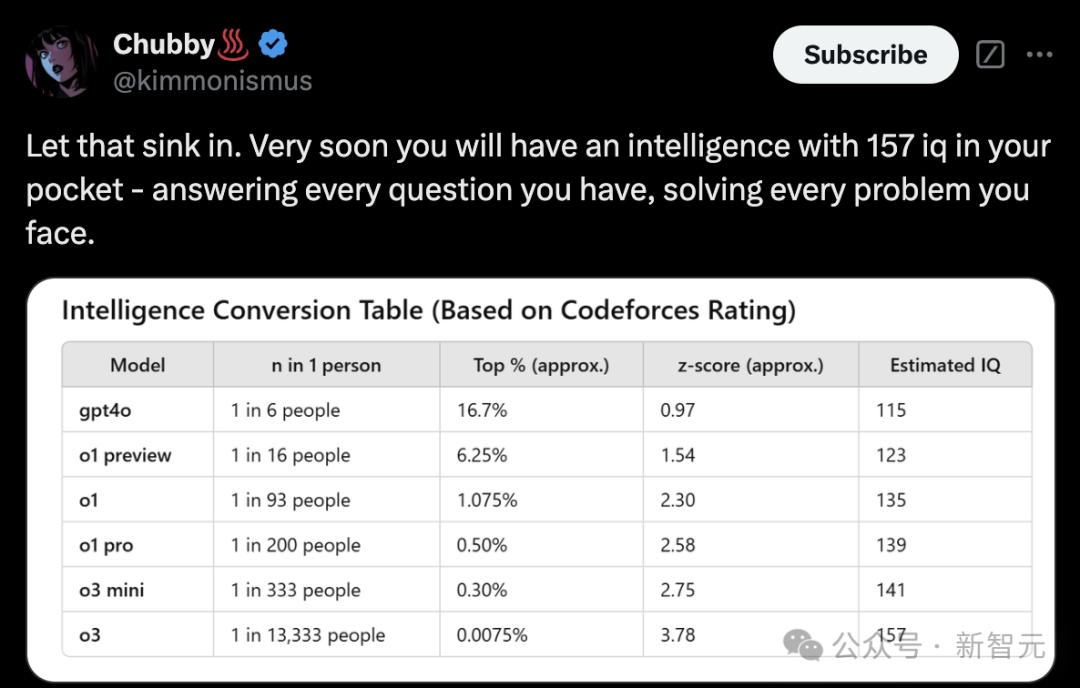Click the Grok slash icon
The image size is (1080, 688).
point(990,54)
